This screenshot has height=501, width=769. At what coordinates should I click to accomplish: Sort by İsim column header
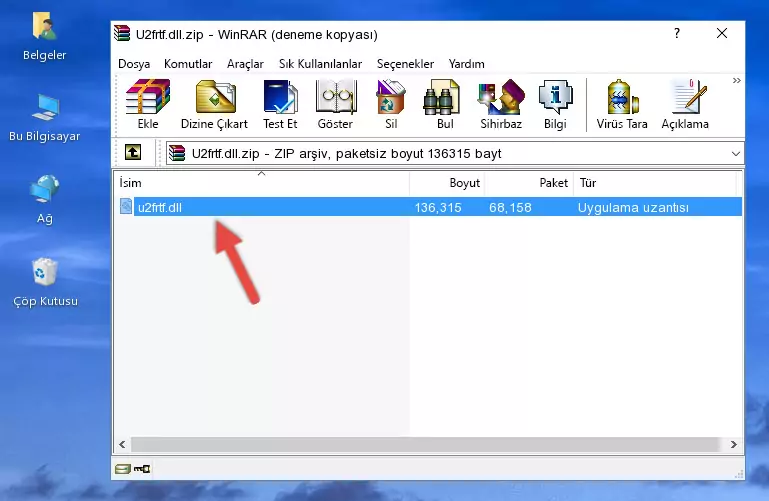pos(262,183)
